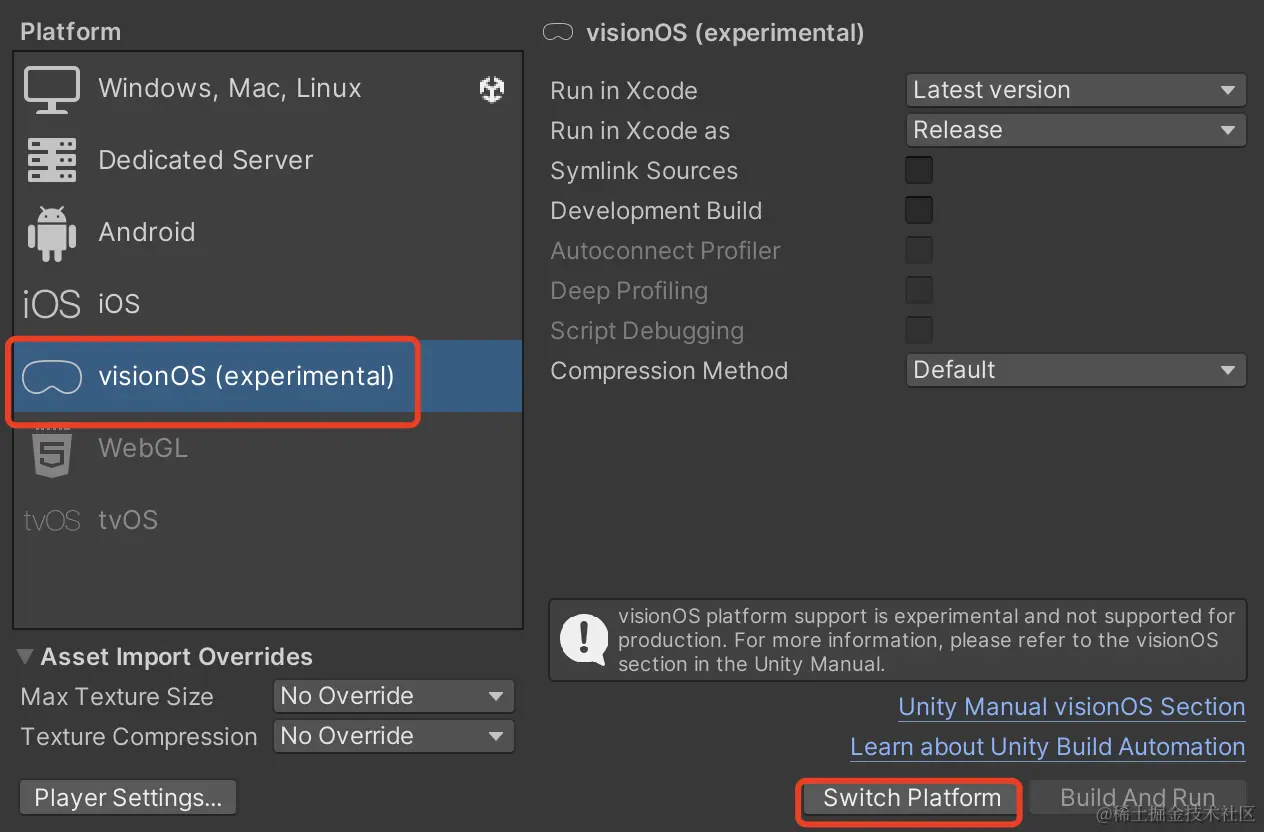Click the Autoconnect Profiler label
The image size is (1264, 832).
coord(665,250)
